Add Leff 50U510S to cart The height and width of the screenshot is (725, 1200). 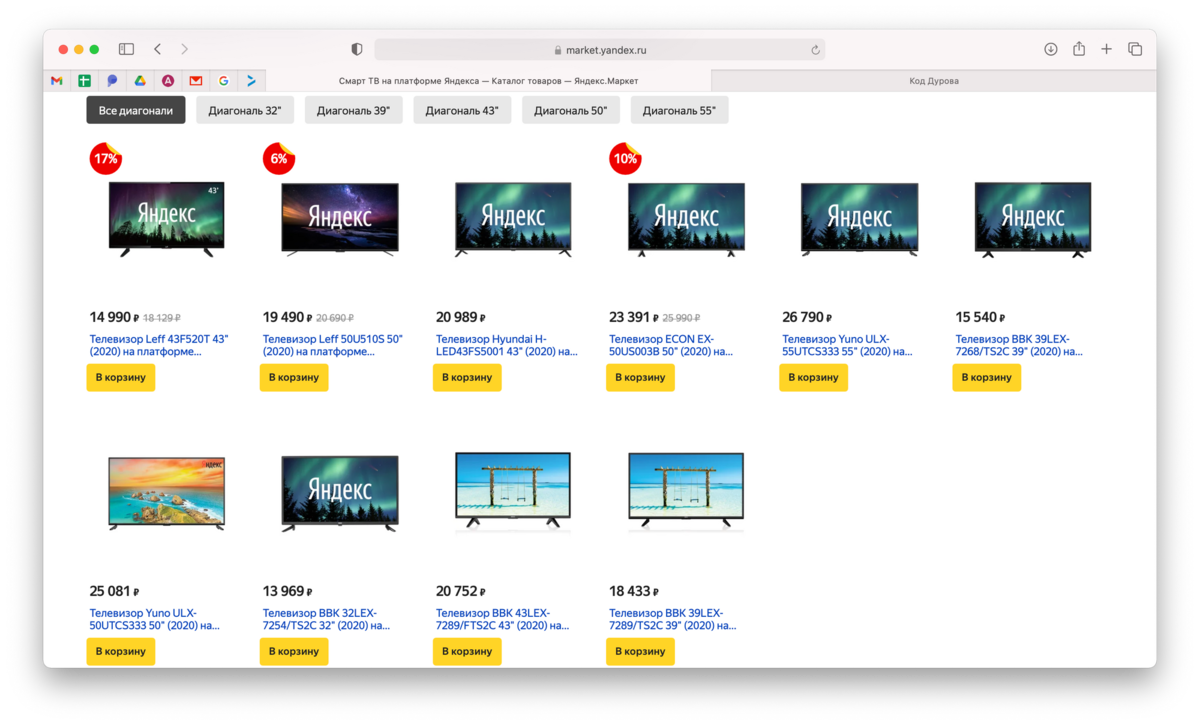[x=294, y=377]
